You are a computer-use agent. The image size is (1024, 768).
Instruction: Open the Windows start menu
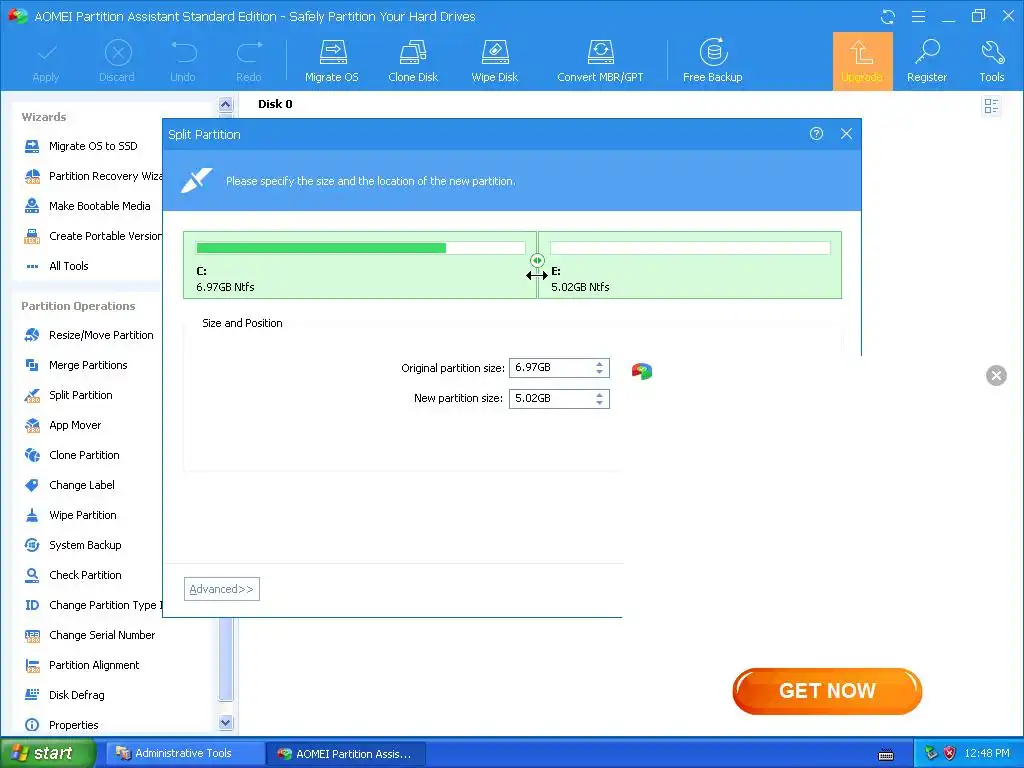47,753
